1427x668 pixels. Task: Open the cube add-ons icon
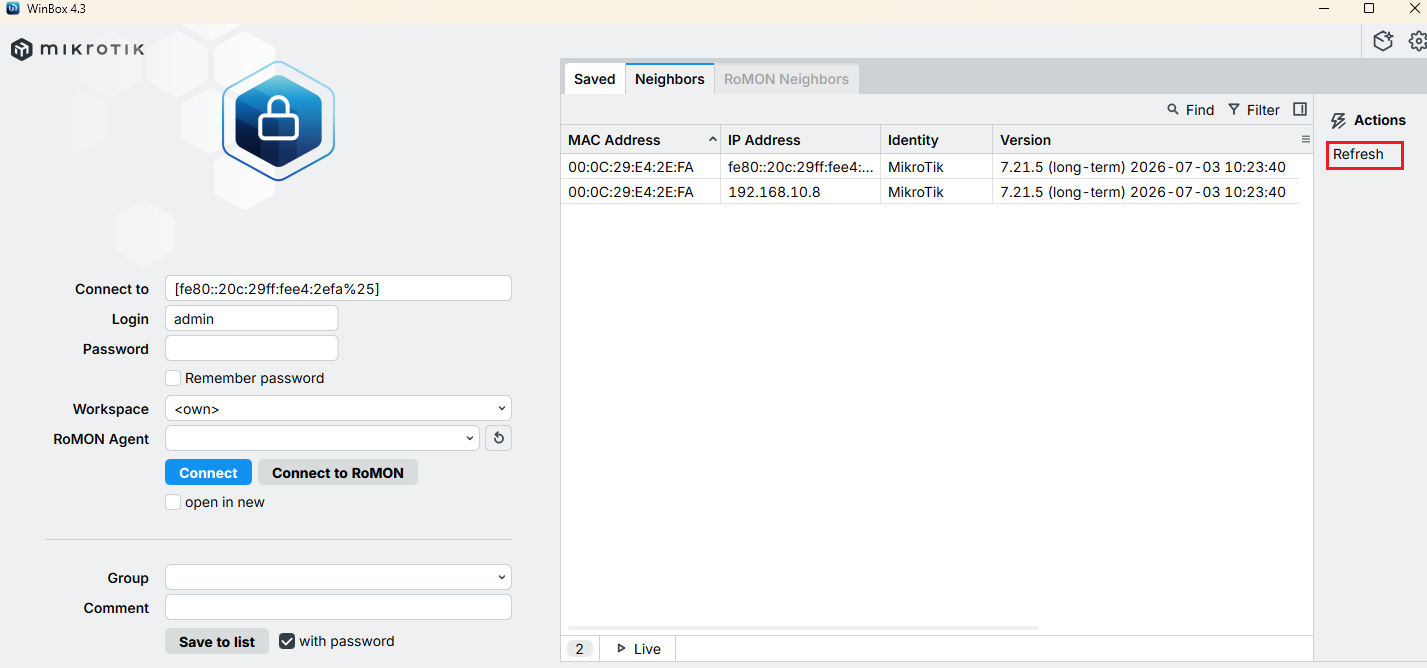click(1383, 41)
